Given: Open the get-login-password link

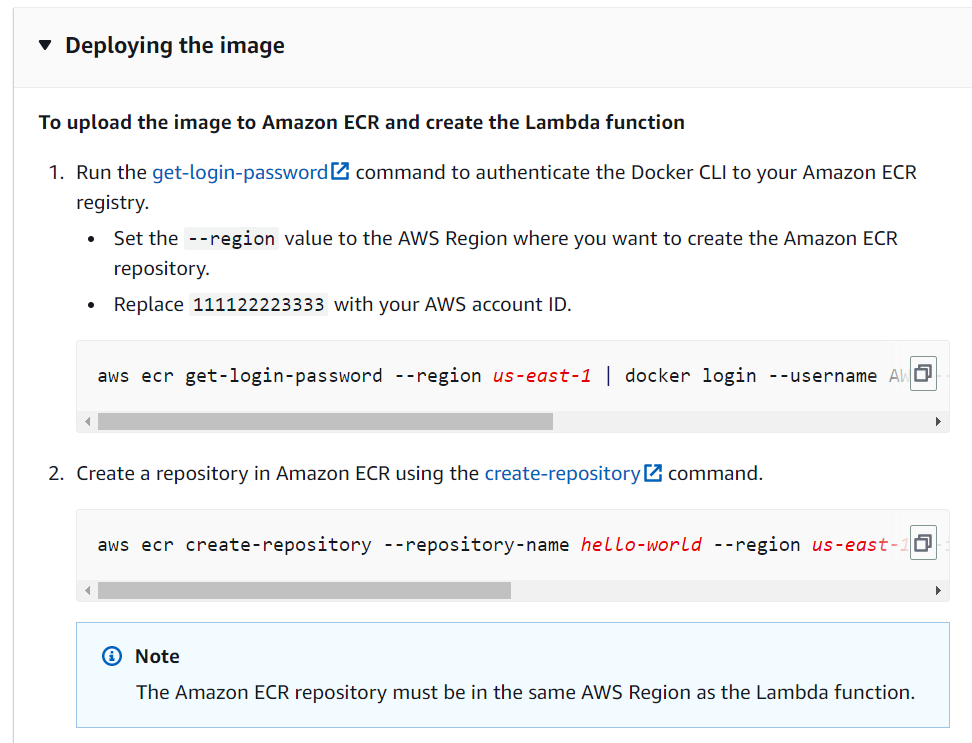Looking at the screenshot, I should 240,172.
